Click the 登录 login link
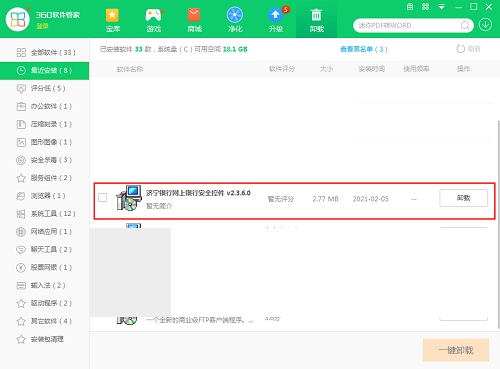The width and height of the screenshot is (500, 369). coord(42,26)
